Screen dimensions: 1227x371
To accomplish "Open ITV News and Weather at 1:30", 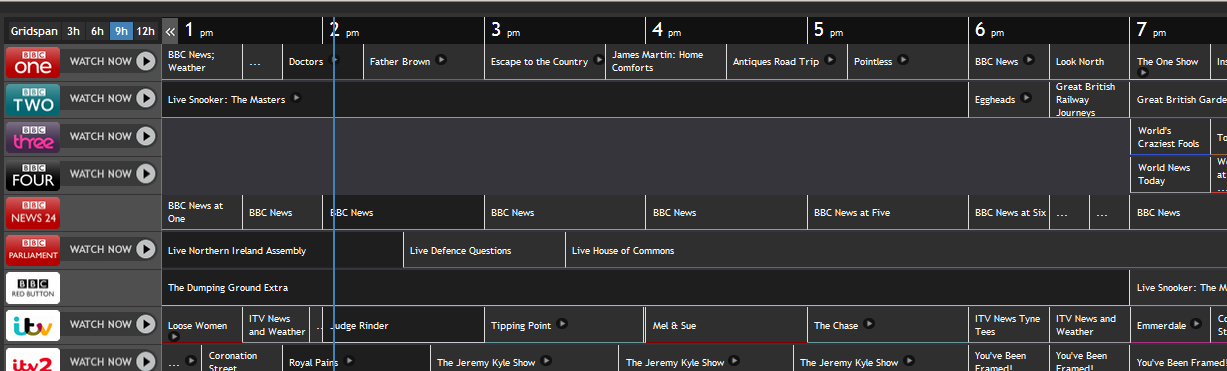I will 277,325.
